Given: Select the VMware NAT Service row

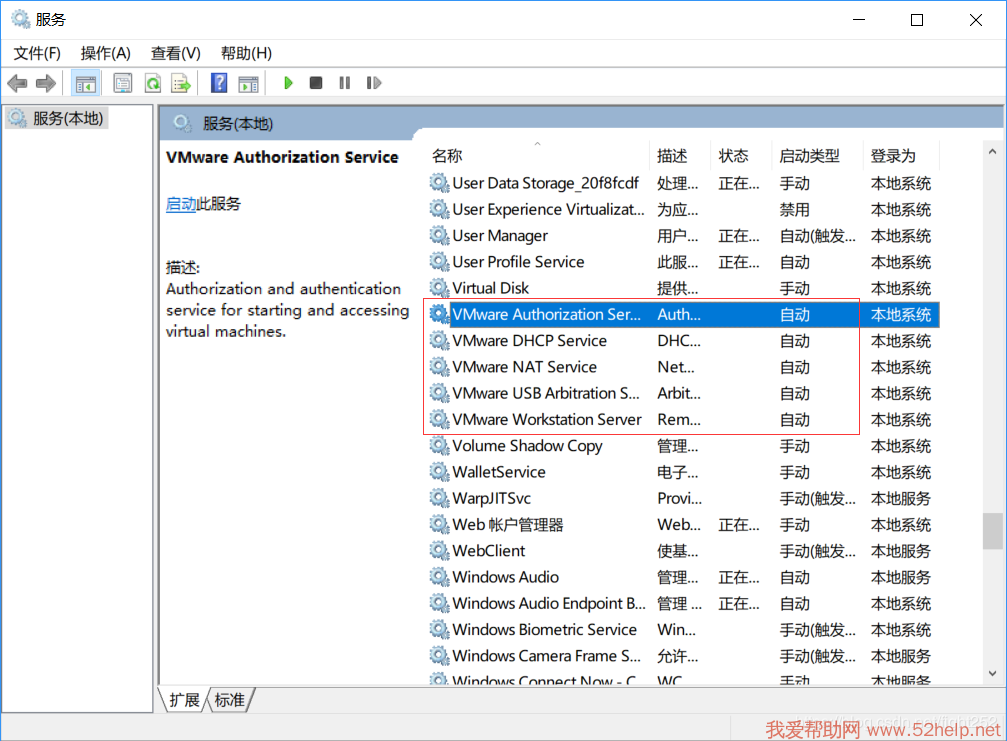Looking at the screenshot, I should 524,367.
